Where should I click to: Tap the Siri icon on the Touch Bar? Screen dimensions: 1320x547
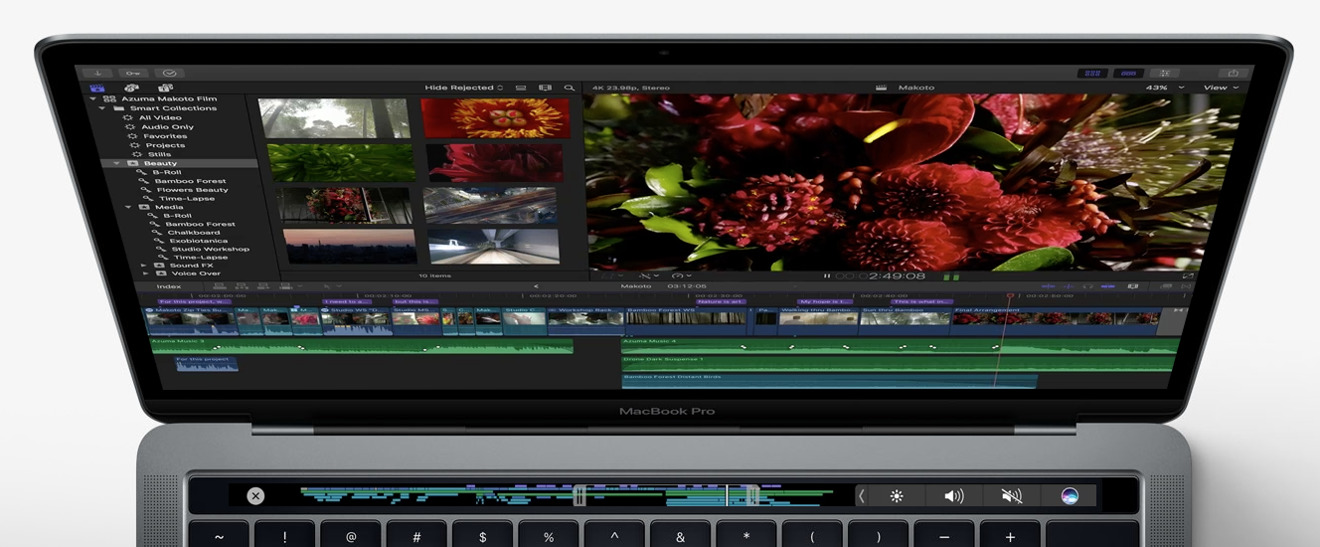pyautogui.click(x=1071, y=496)
